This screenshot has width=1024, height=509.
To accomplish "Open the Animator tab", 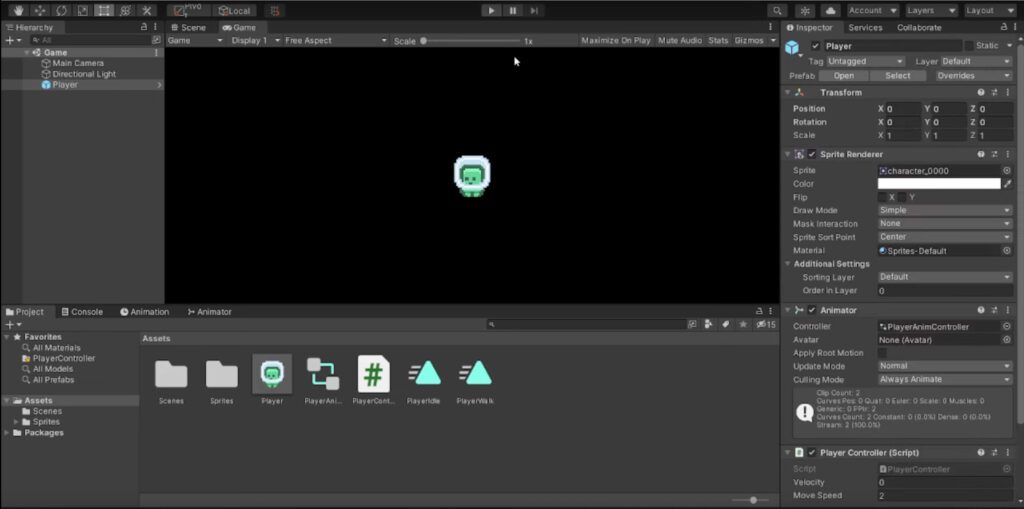I will click(210, 312).
